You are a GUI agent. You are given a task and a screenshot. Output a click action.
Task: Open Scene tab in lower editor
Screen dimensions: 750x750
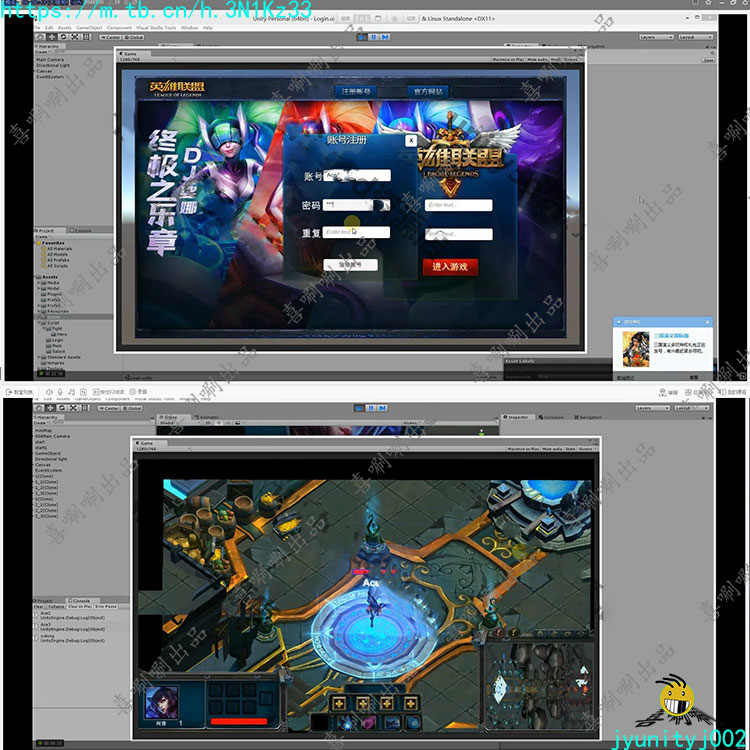[171, 417]
